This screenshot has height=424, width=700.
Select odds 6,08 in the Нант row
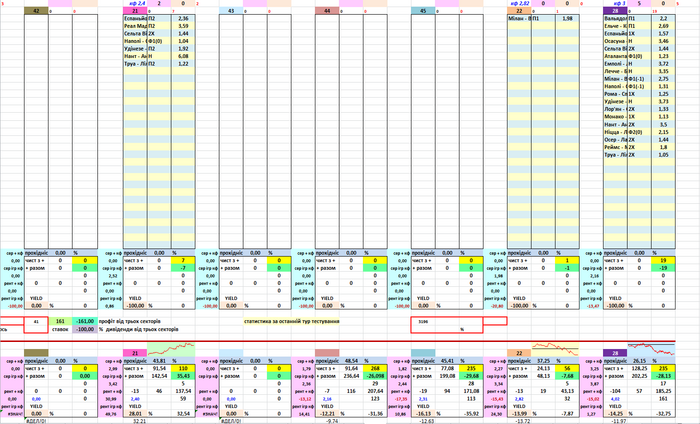183,57
